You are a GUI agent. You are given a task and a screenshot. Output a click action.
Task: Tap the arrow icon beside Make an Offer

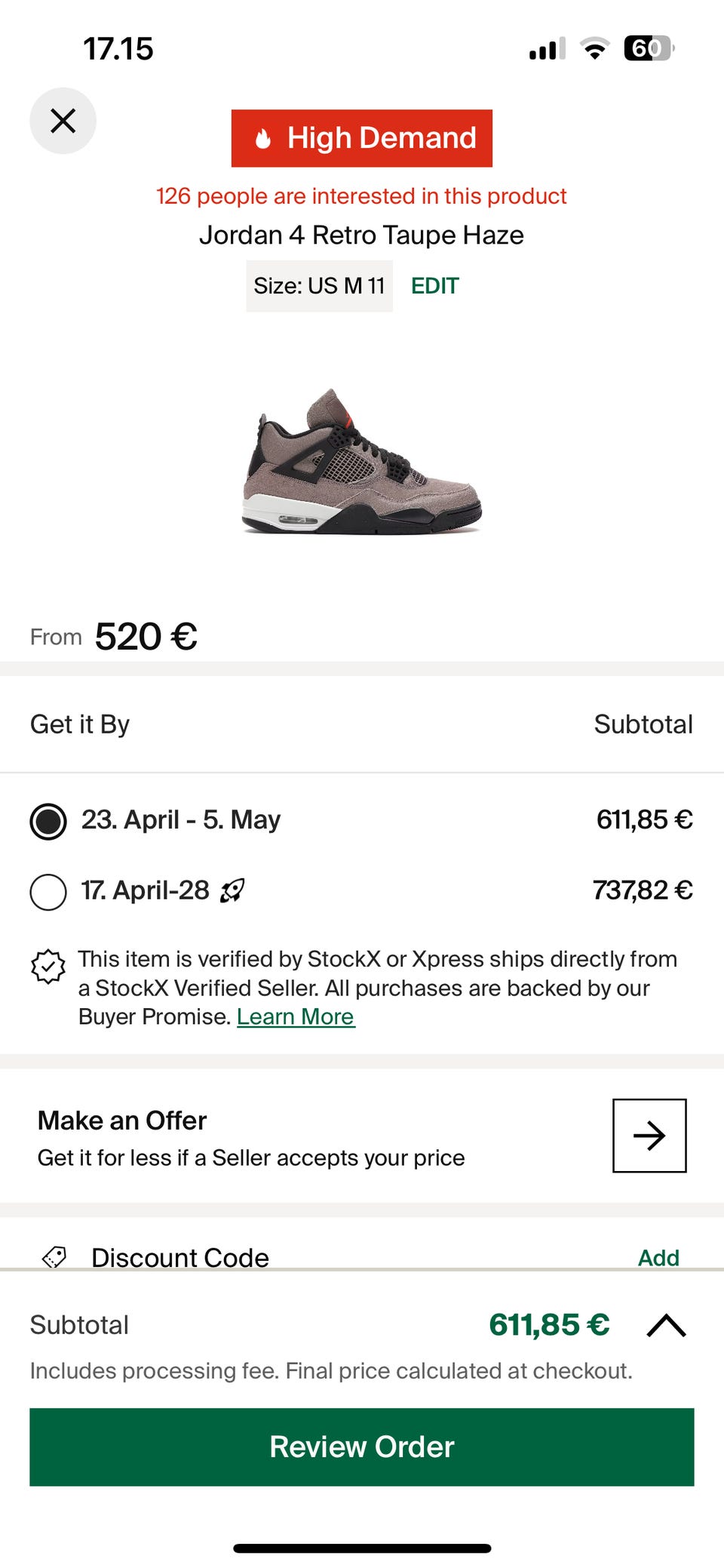[x=649, y=1136]
